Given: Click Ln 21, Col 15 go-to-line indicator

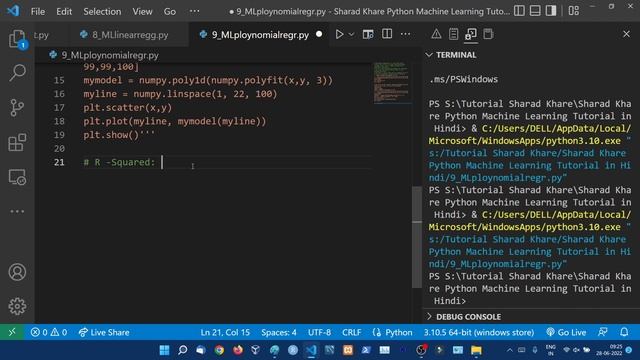Looking at the screenshot, I should (x=225, y=332).
